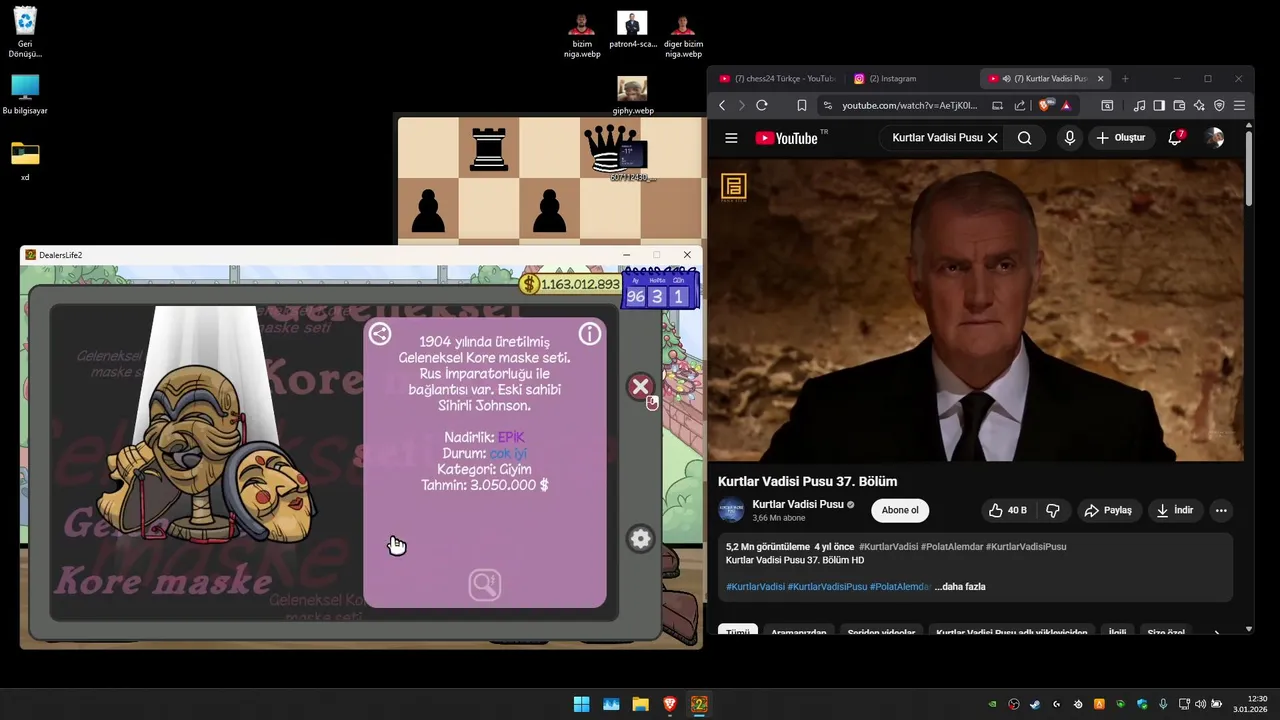
Task: Open DealersLife2 settings gear
Action: 641,539
